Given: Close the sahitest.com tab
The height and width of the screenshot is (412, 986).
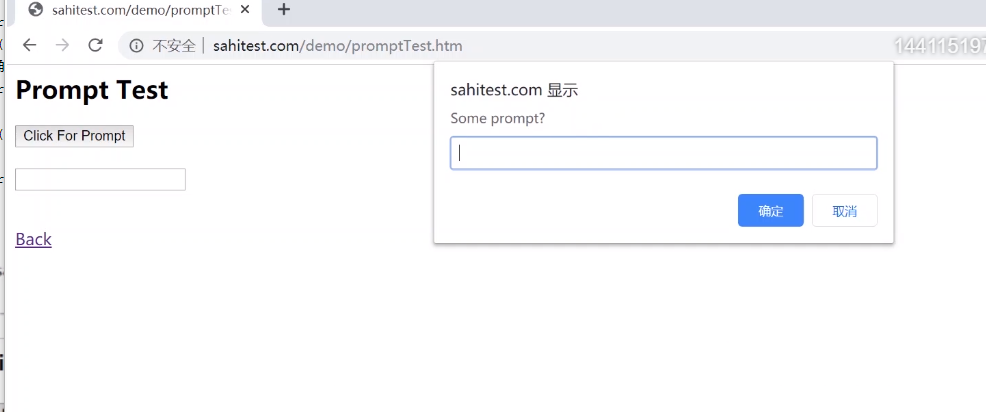Looking at the screenshot, I should click(x=244, y=10).
